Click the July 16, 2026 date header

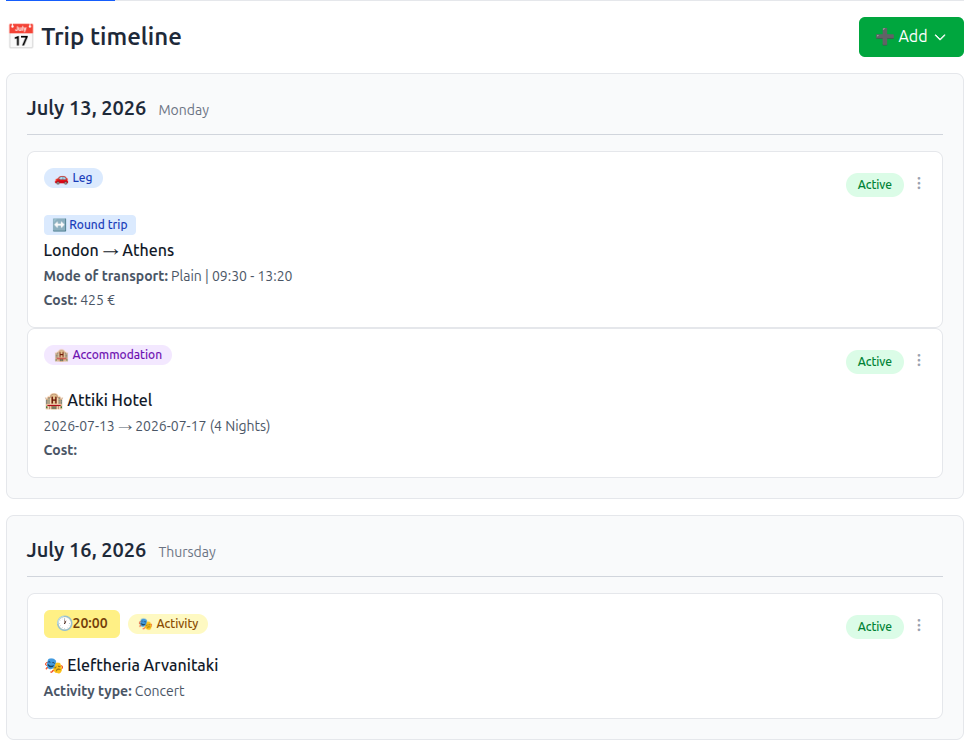click(86, 550)
